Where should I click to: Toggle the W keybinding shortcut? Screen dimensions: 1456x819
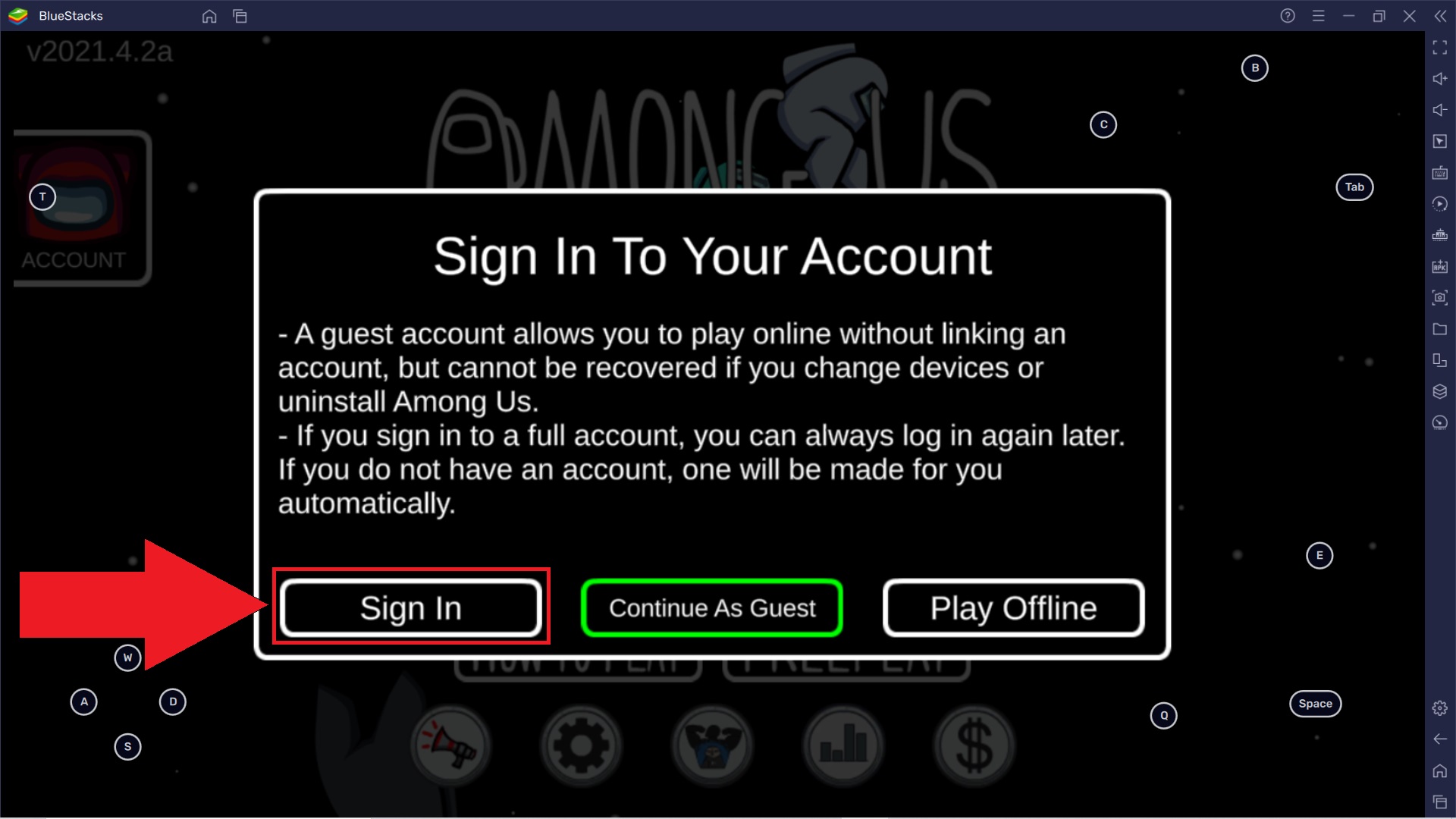(128, 657)
